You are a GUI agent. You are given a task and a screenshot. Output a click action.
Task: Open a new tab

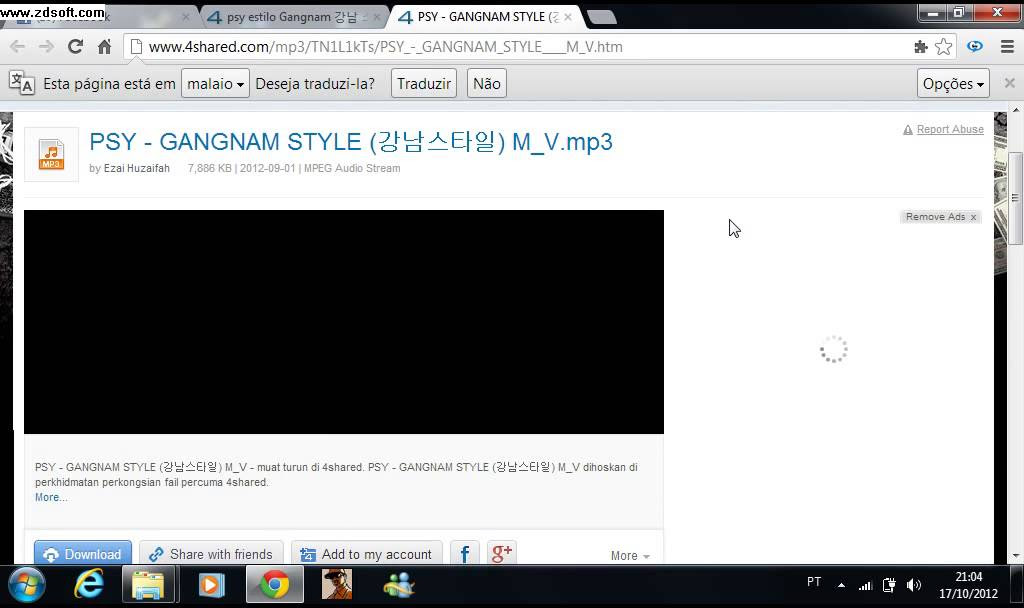click(601, 17)
